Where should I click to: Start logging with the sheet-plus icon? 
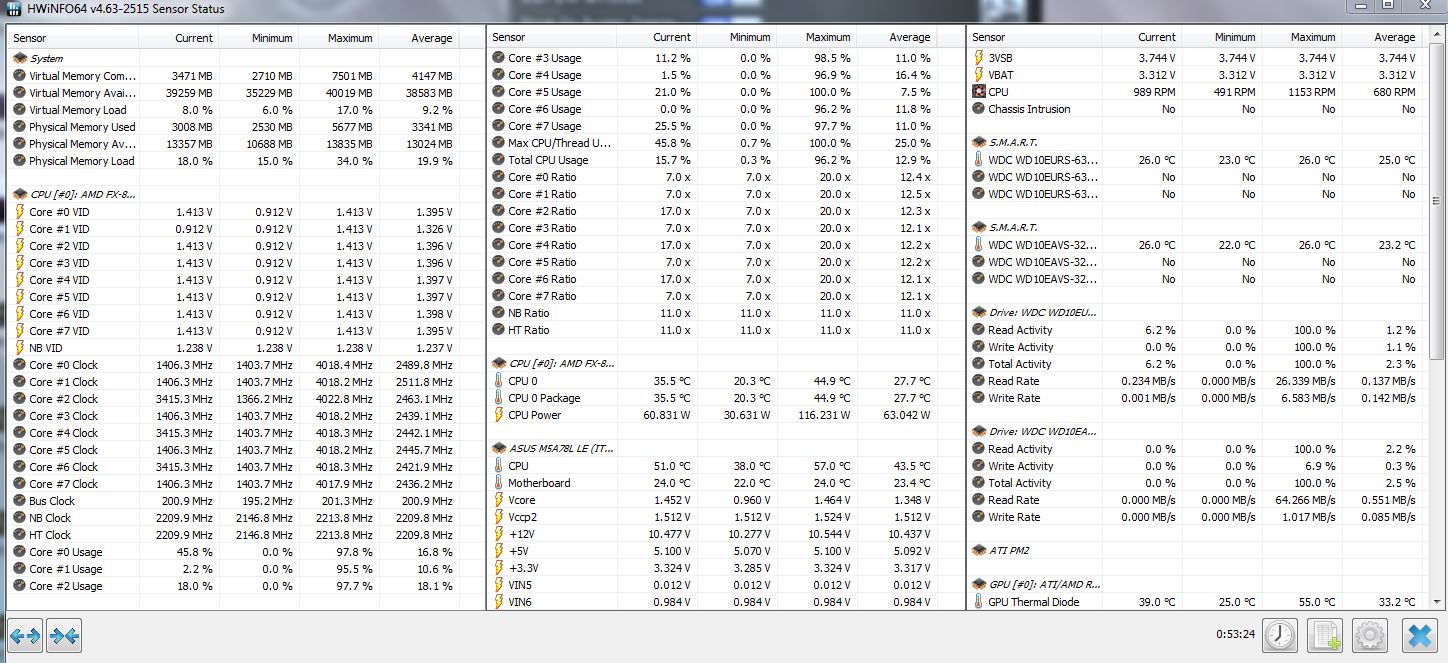point(1325,635)
